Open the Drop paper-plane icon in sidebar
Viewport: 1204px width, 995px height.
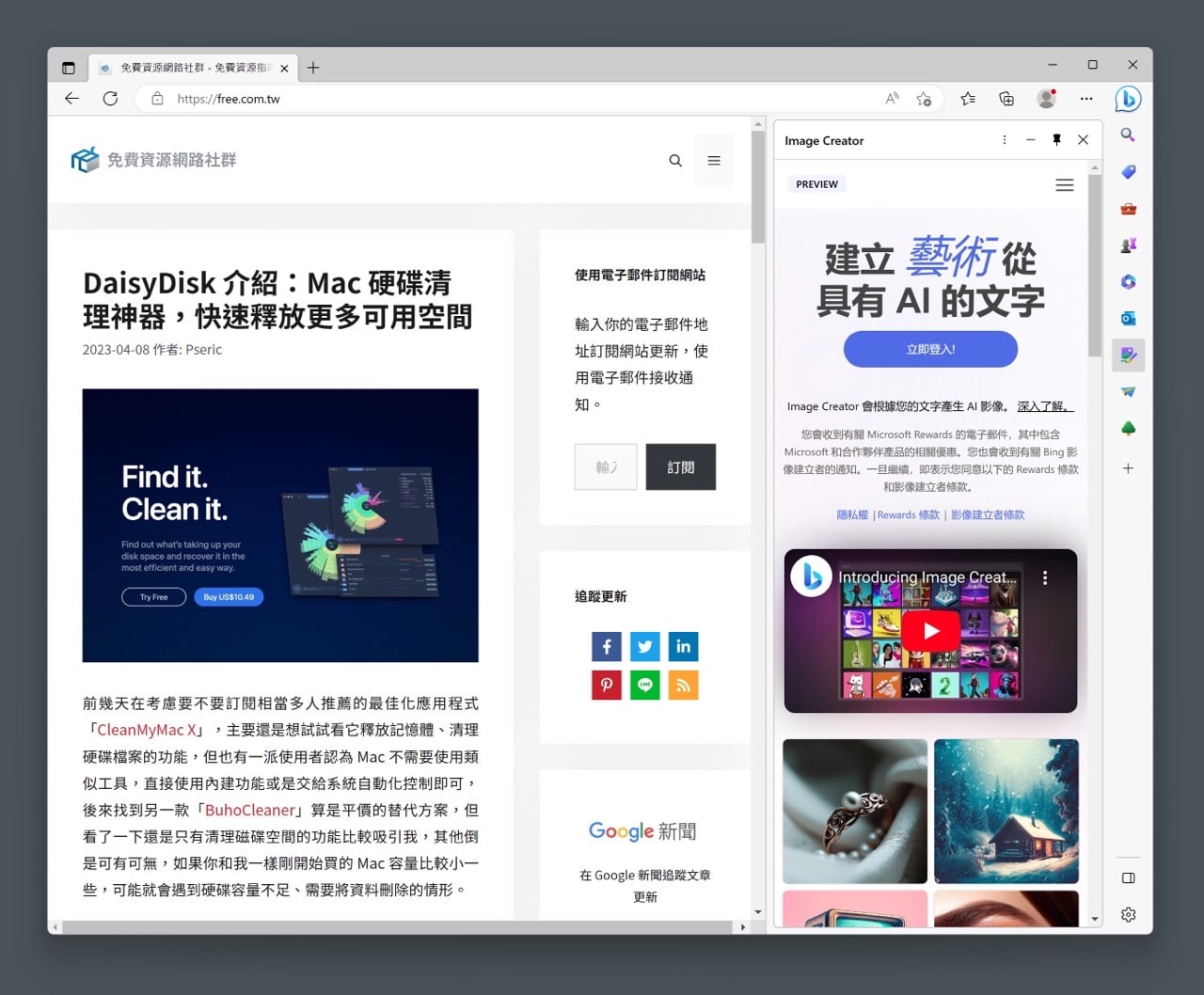(x=1128, y=392)
